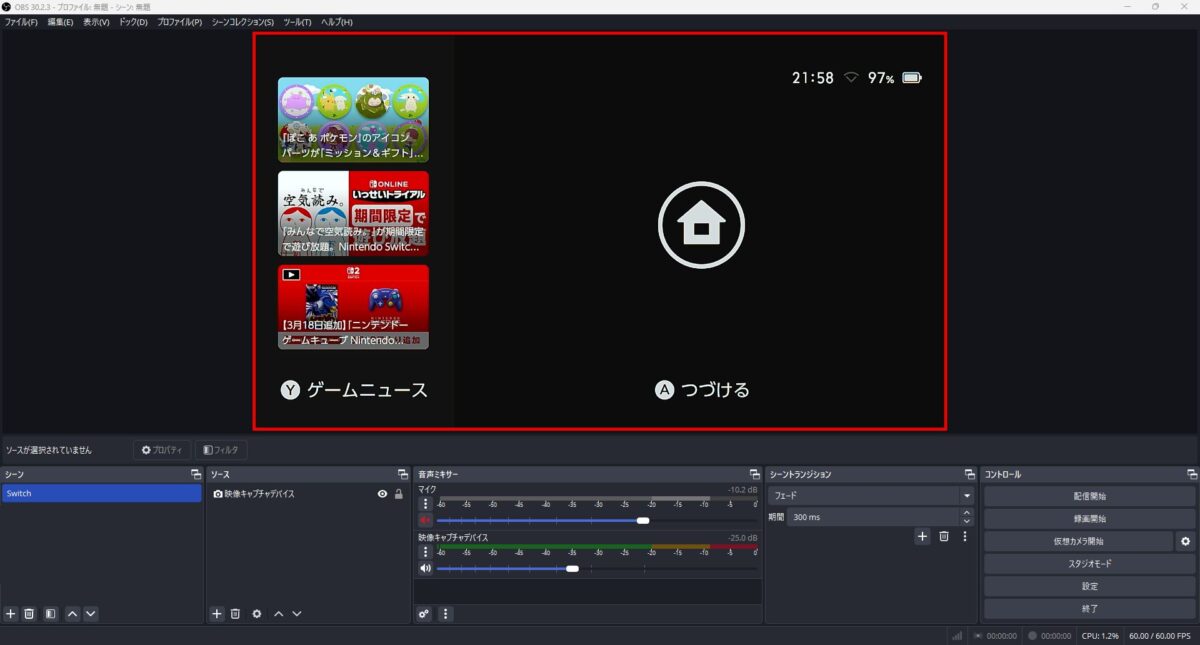Increase 期間 using the up stepper arrow
The height and width of the screenshot is (645, 1200).
click(x=966, y=512)
